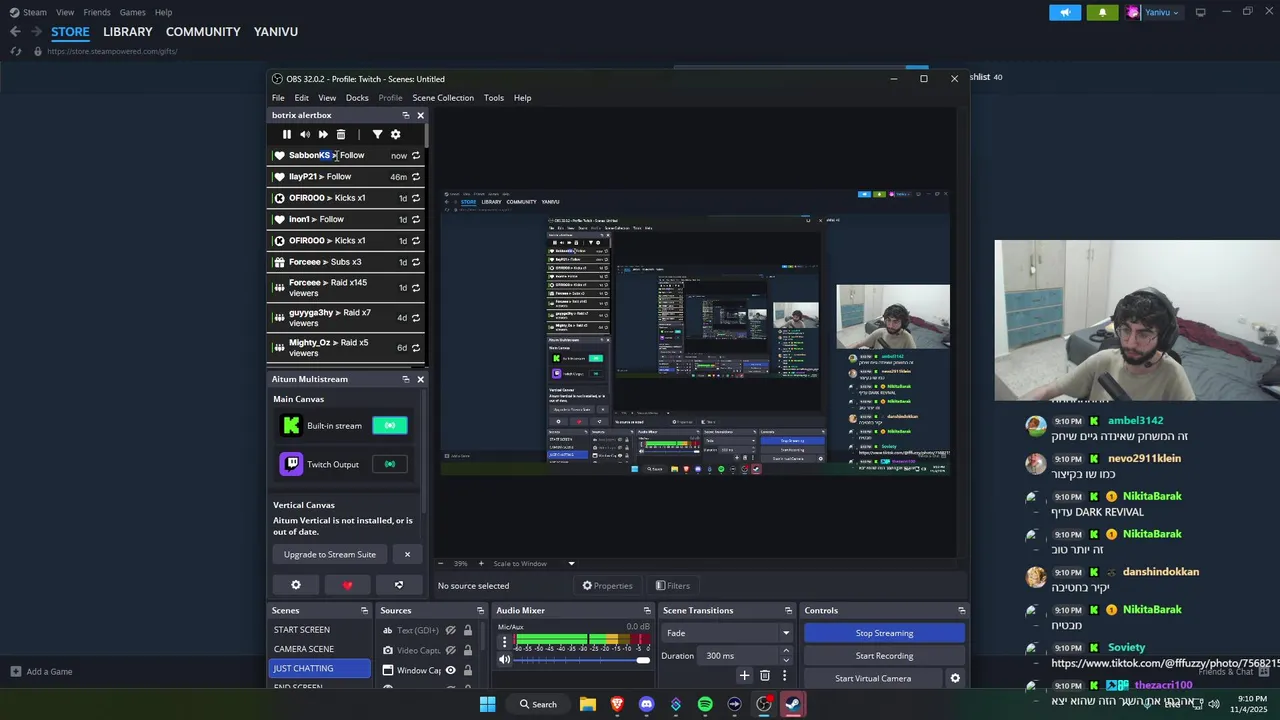Click Start Virtual Camera button
Viewport: 1280px width, 720px height.
coord(873,678)
